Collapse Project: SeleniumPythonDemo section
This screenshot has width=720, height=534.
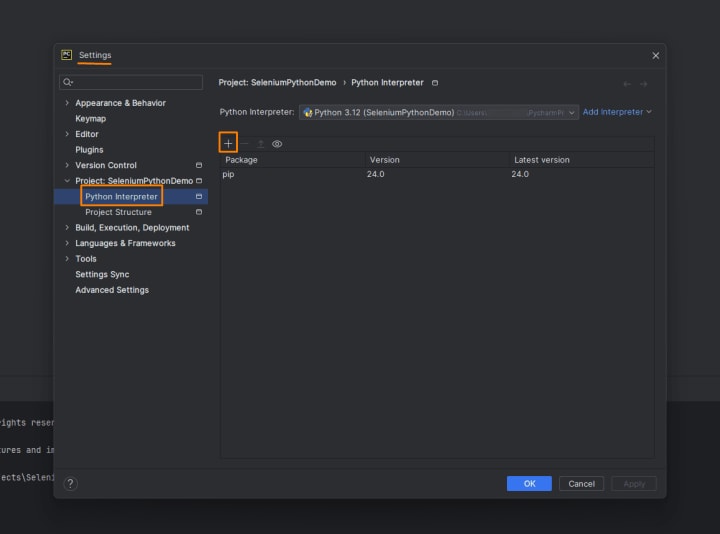[x=67, y=180]
